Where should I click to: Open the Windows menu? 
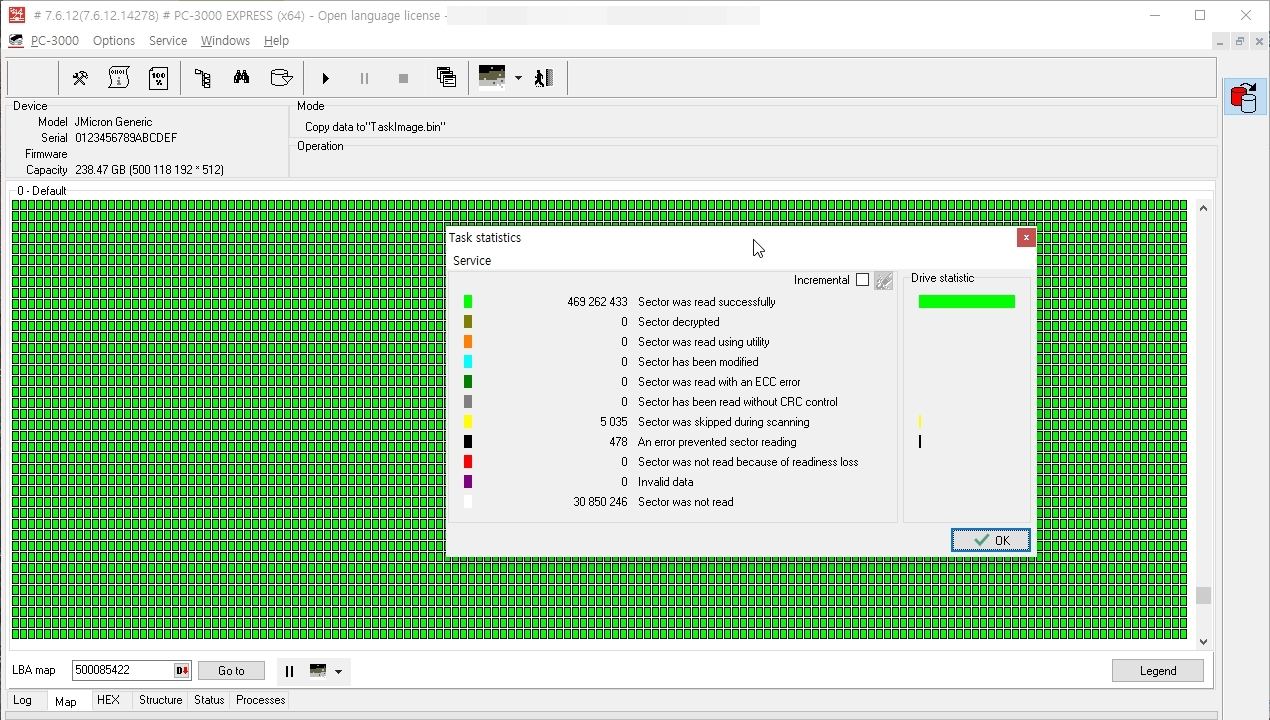click(225, 41)
